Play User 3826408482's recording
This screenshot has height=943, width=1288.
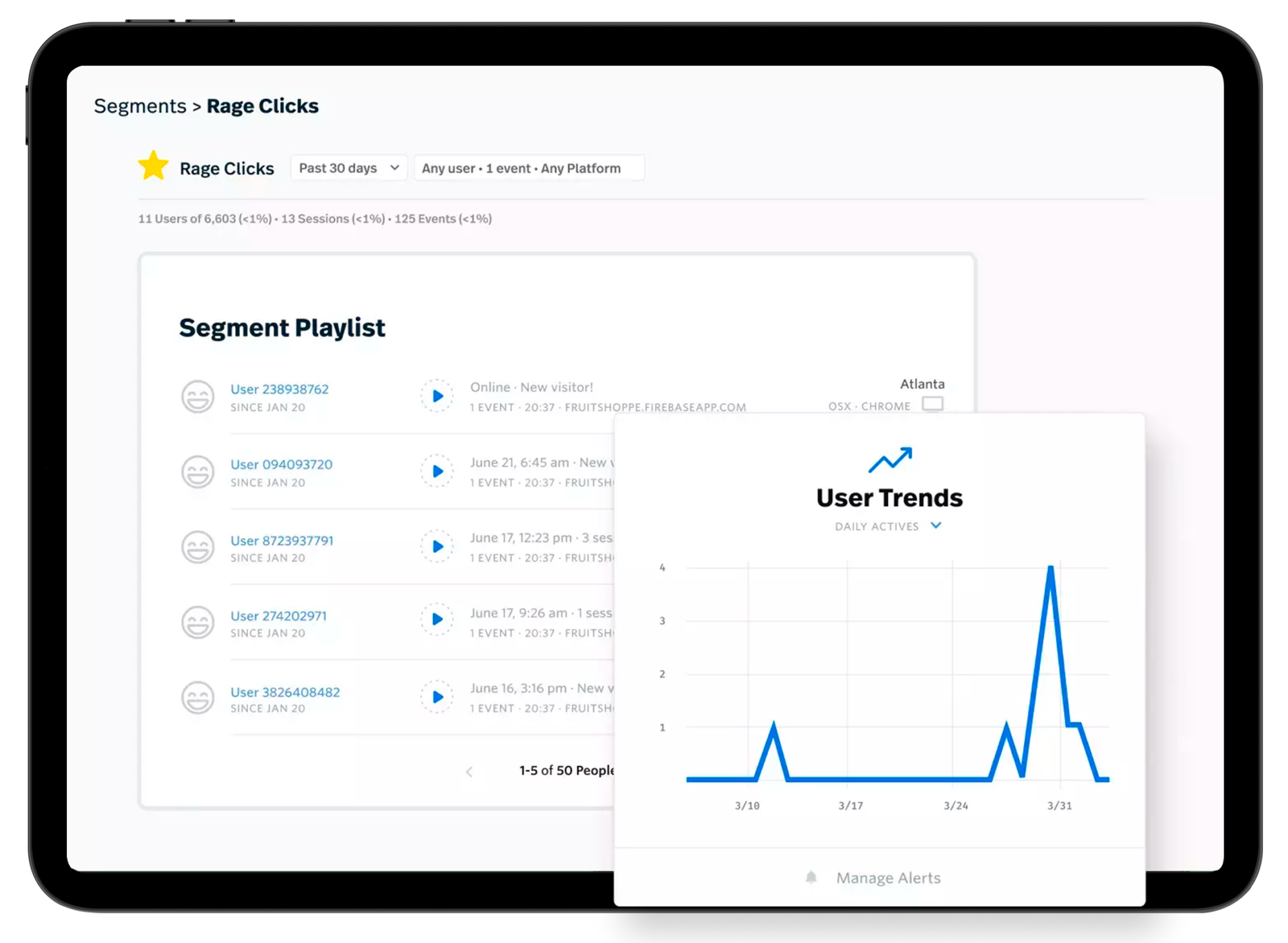tap(438, 696)
